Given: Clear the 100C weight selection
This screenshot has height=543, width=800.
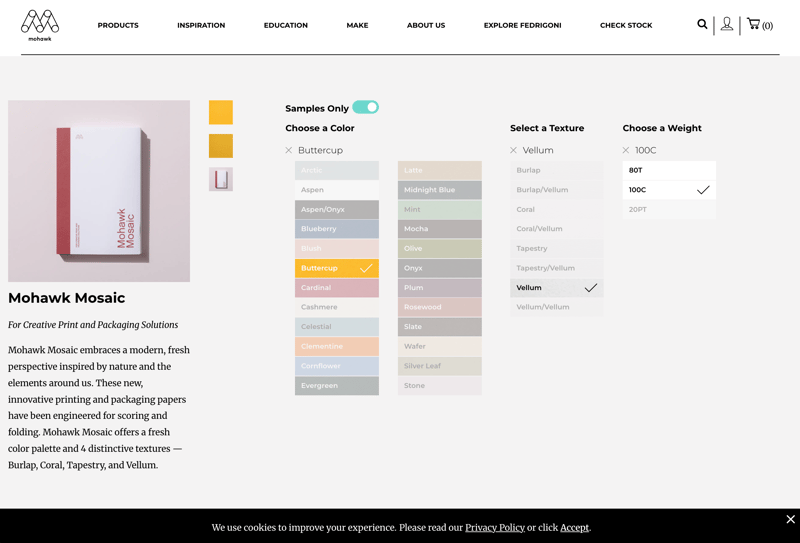Looking at the screenshot, I should pos(626,150).
